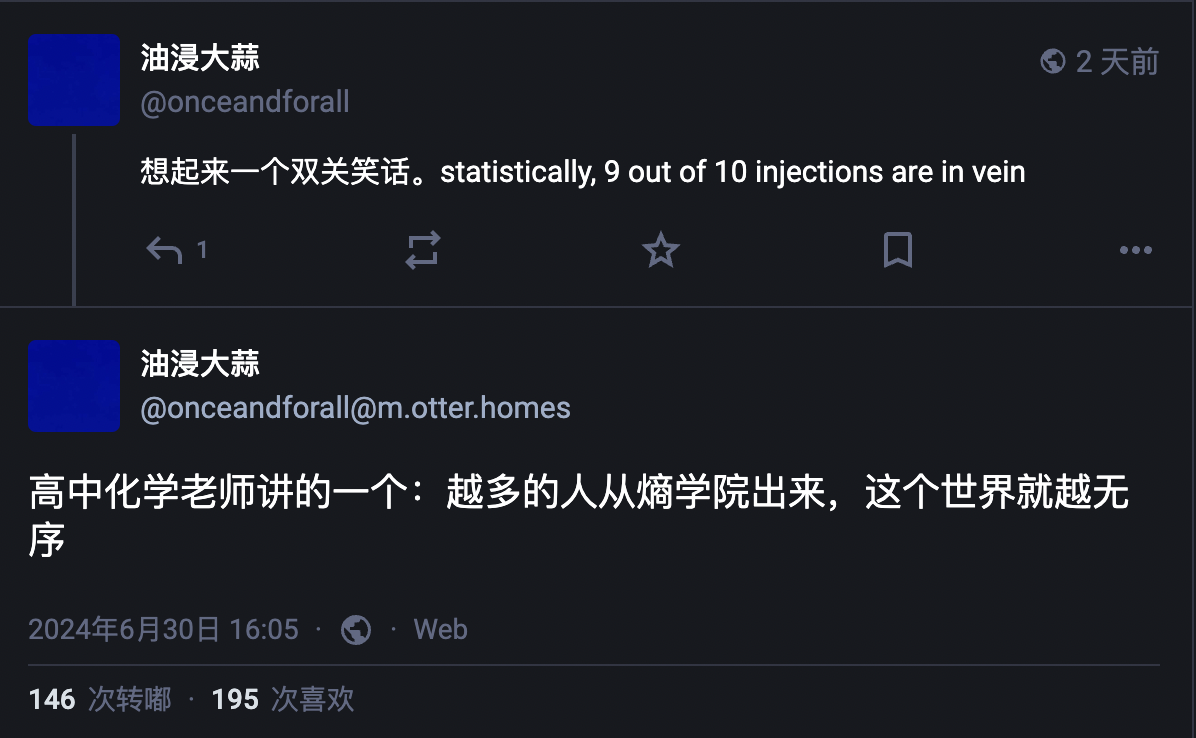The height and width of the screenshot is (738, 1196).
Task: Click the globe icon next to the date
Action: point(355,630)
